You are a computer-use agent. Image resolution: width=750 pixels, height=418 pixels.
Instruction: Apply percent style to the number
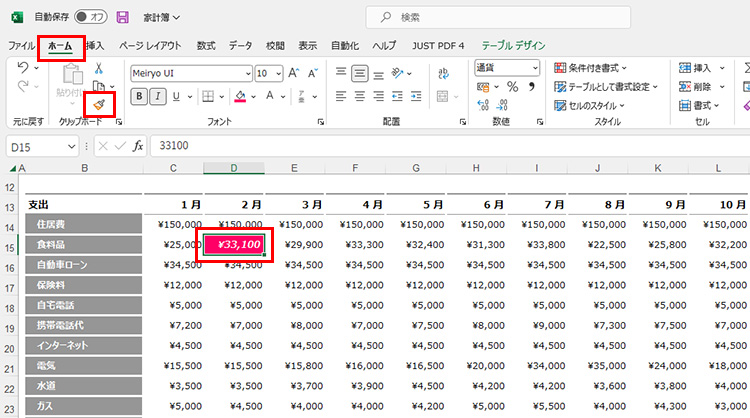coord(512,88)
